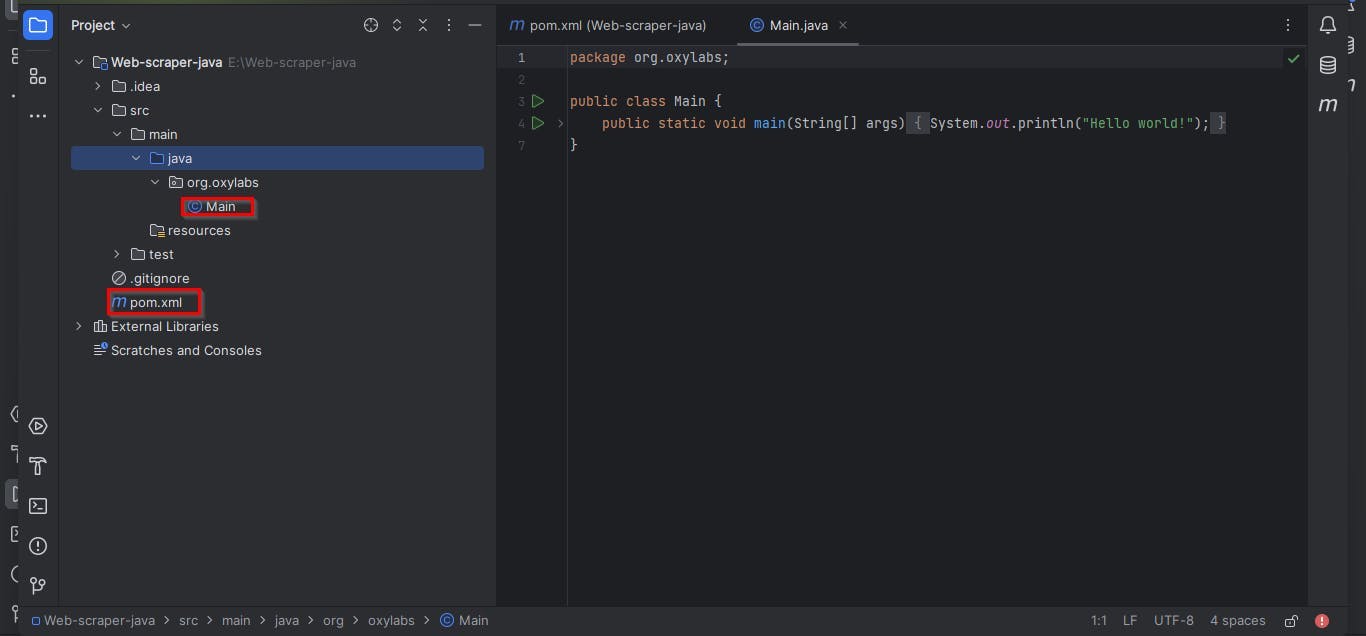Change the UTF-8 file encoding
The height and width of the screenshot is (636, 1366).
[x=1174, y=621]
